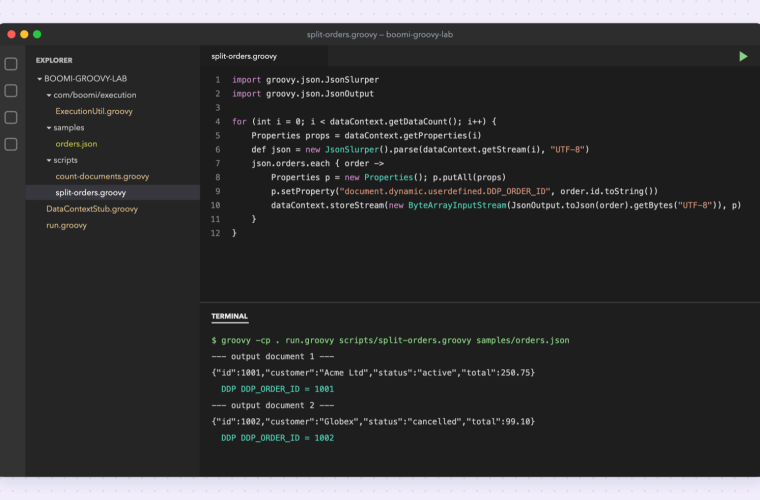
Task: Click line number 4 in the gutter
Action: [218, 122]
